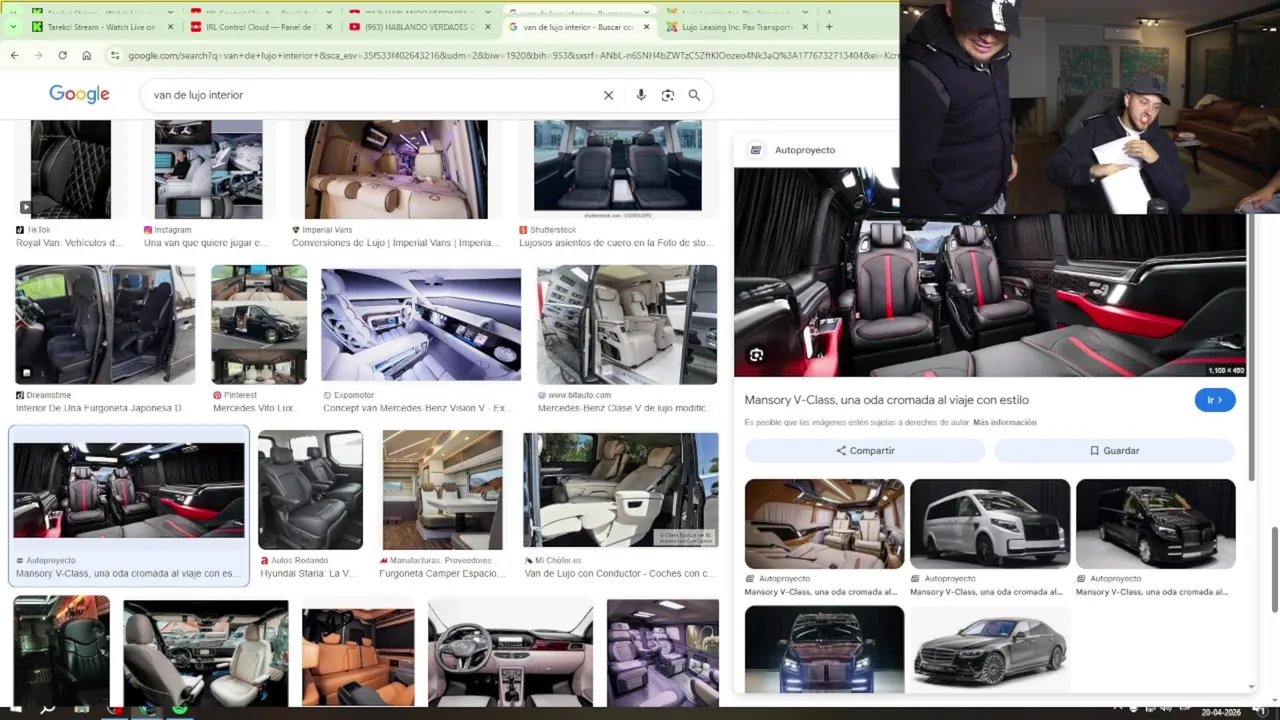
Task: Open Mi Chófer Van de Lujo image
Action: pyautogui.click(x=620, y=490)
